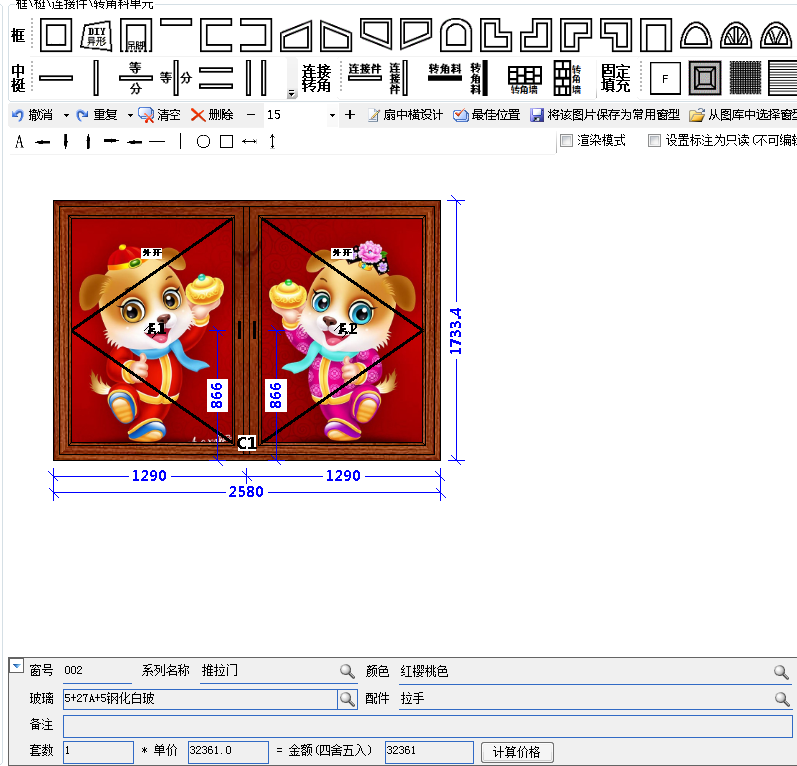The image size is (797, 766).
Task: Insert double vertical mullions
Action: pyautogui.click(x=256, y=78)
